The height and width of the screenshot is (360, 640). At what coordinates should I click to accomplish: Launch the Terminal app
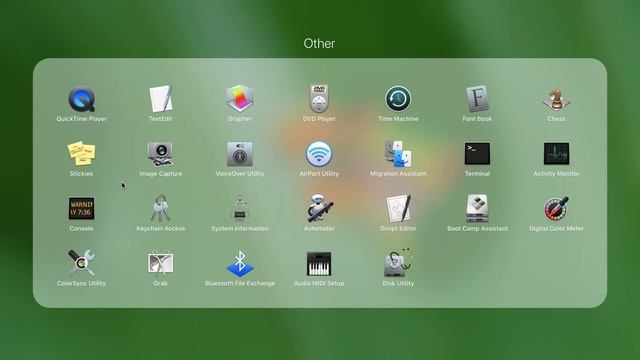[x=477, y=154]
